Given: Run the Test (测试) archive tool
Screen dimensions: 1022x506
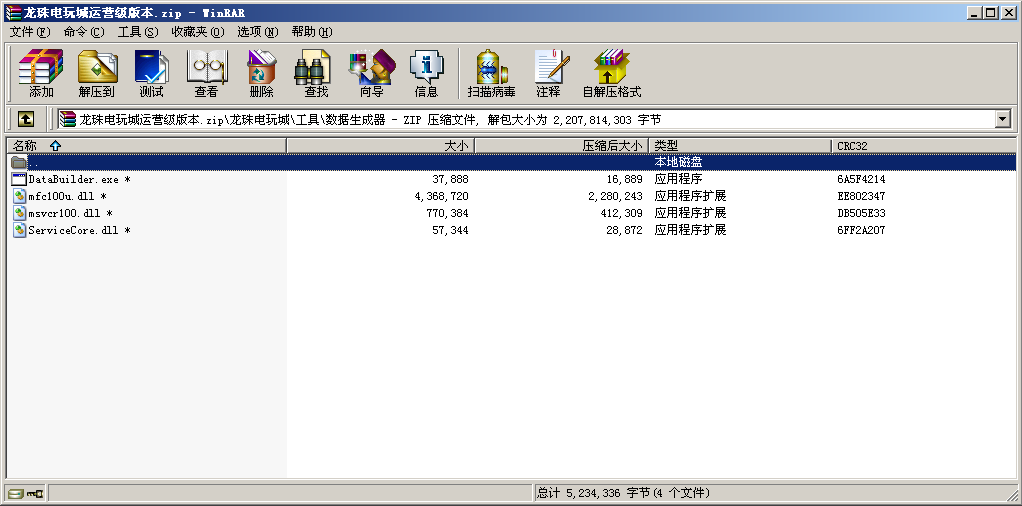Looking at the screenshot, I should [152, 73].
